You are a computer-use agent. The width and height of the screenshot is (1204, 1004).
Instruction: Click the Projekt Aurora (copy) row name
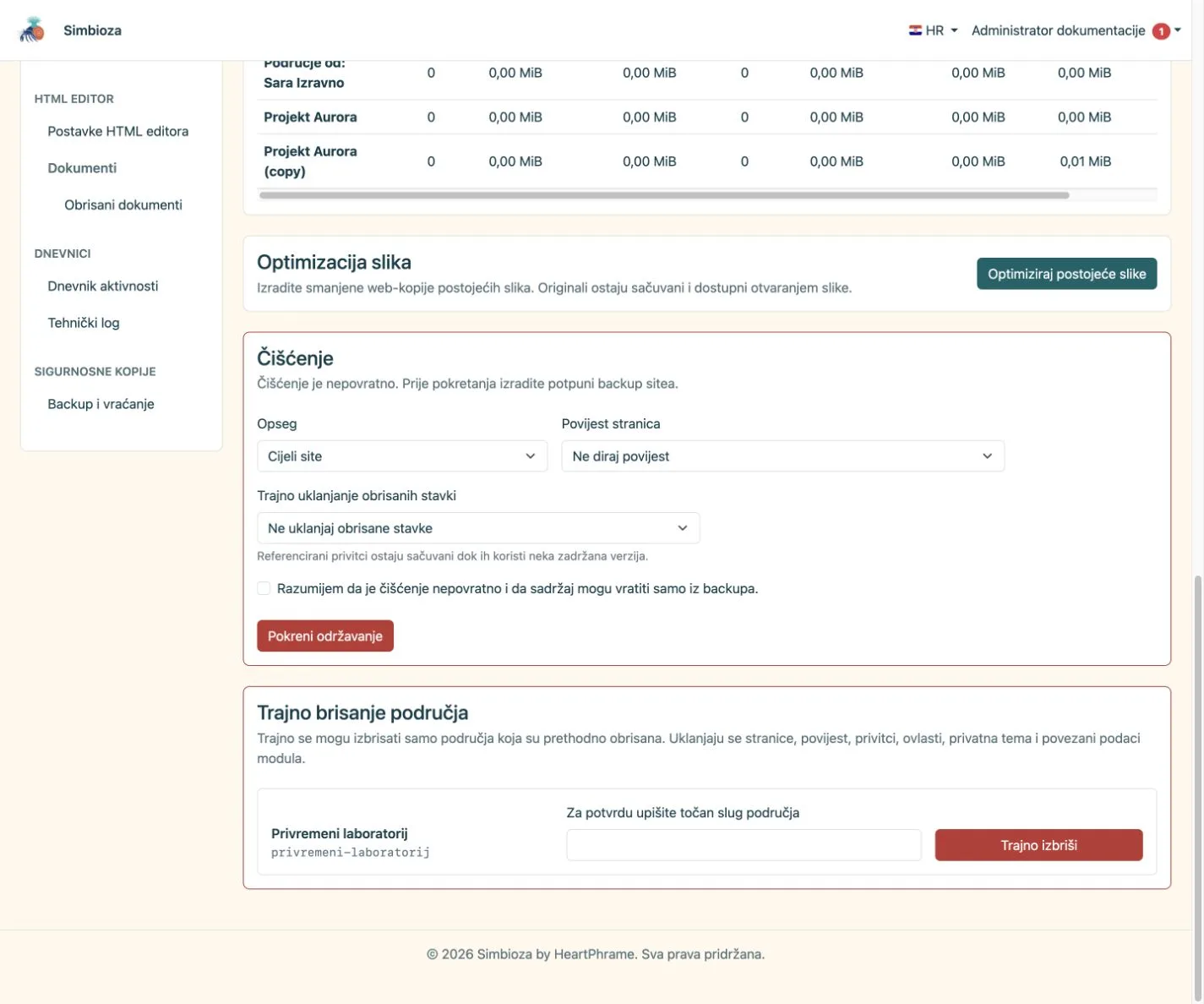(310, 161)
